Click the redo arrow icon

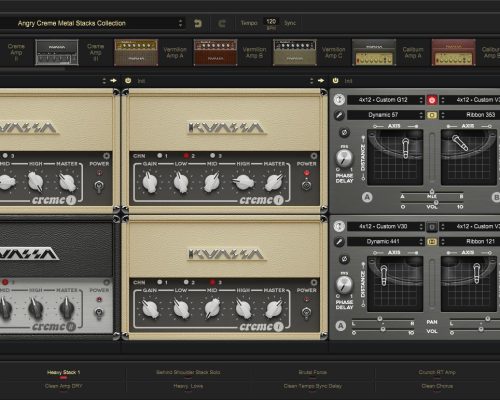[222, 23]
